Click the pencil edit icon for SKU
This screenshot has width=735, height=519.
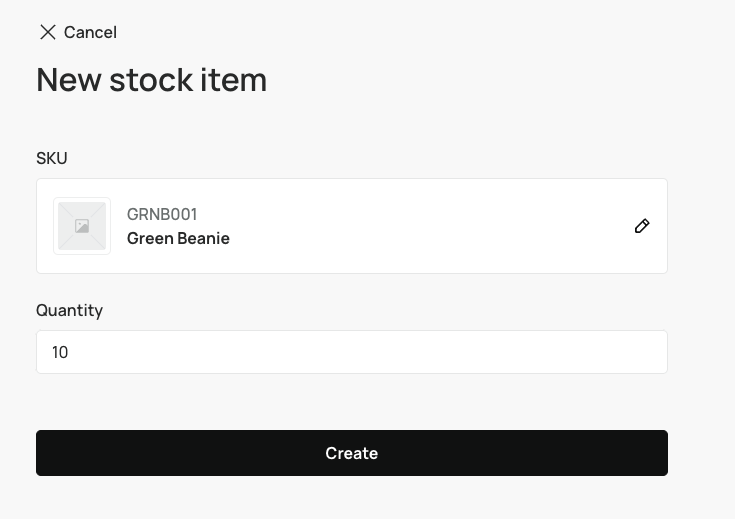point(642,226)
